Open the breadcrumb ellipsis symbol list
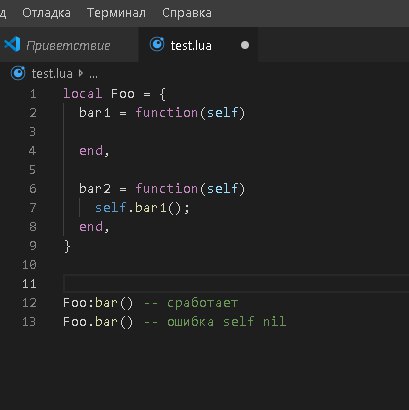 click(x=93, y=74)
